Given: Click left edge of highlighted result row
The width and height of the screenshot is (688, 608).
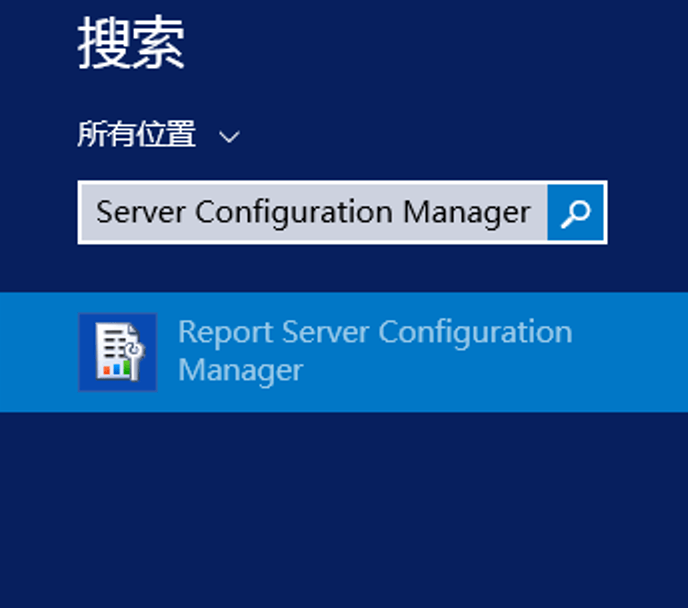Looking at the screenshot, I should coord(37,352).
